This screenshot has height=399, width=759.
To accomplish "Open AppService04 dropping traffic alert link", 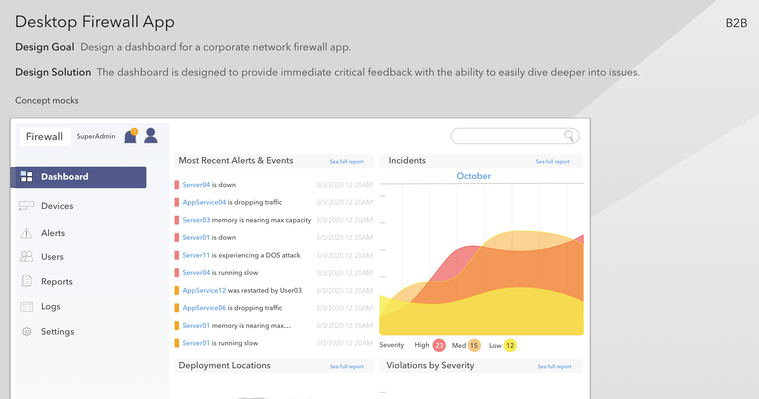I will pyautogui.click(x=204, y=202).
